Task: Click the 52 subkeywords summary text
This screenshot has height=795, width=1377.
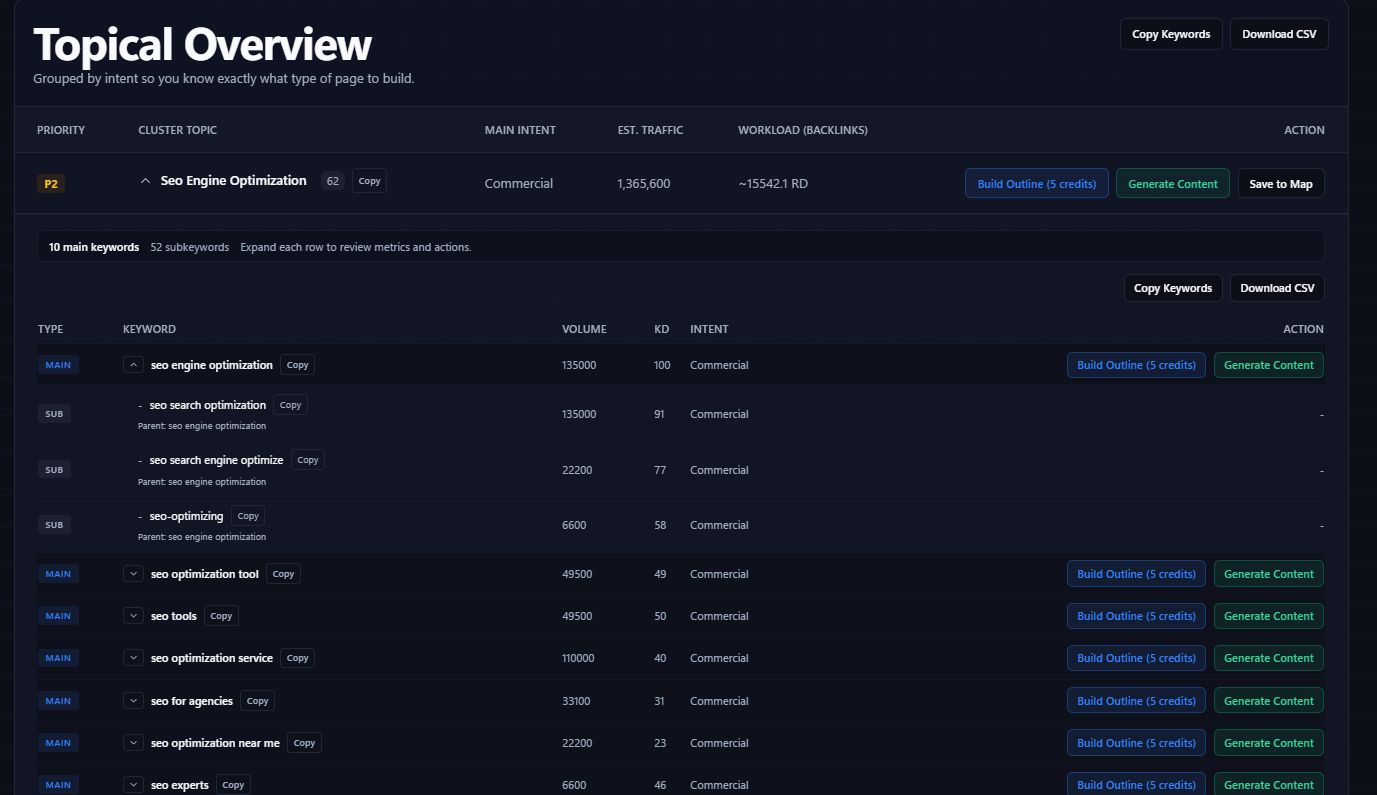Action: tap(190, 247)
